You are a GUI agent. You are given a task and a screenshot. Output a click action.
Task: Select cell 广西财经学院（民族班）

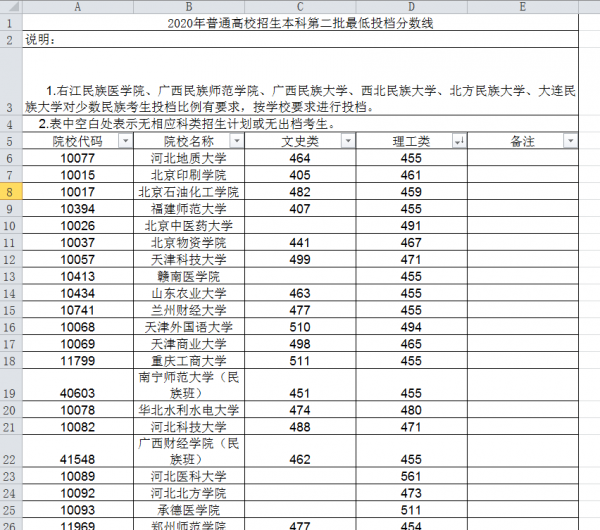(189, 451)
